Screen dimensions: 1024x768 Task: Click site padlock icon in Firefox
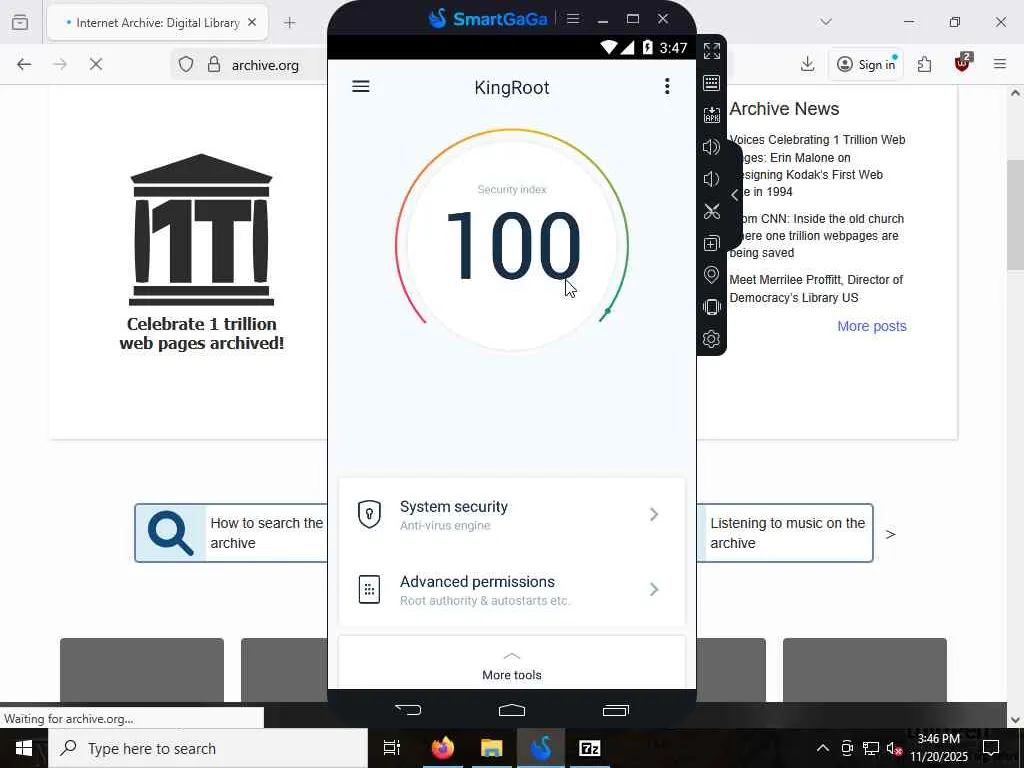coord(214,64)
